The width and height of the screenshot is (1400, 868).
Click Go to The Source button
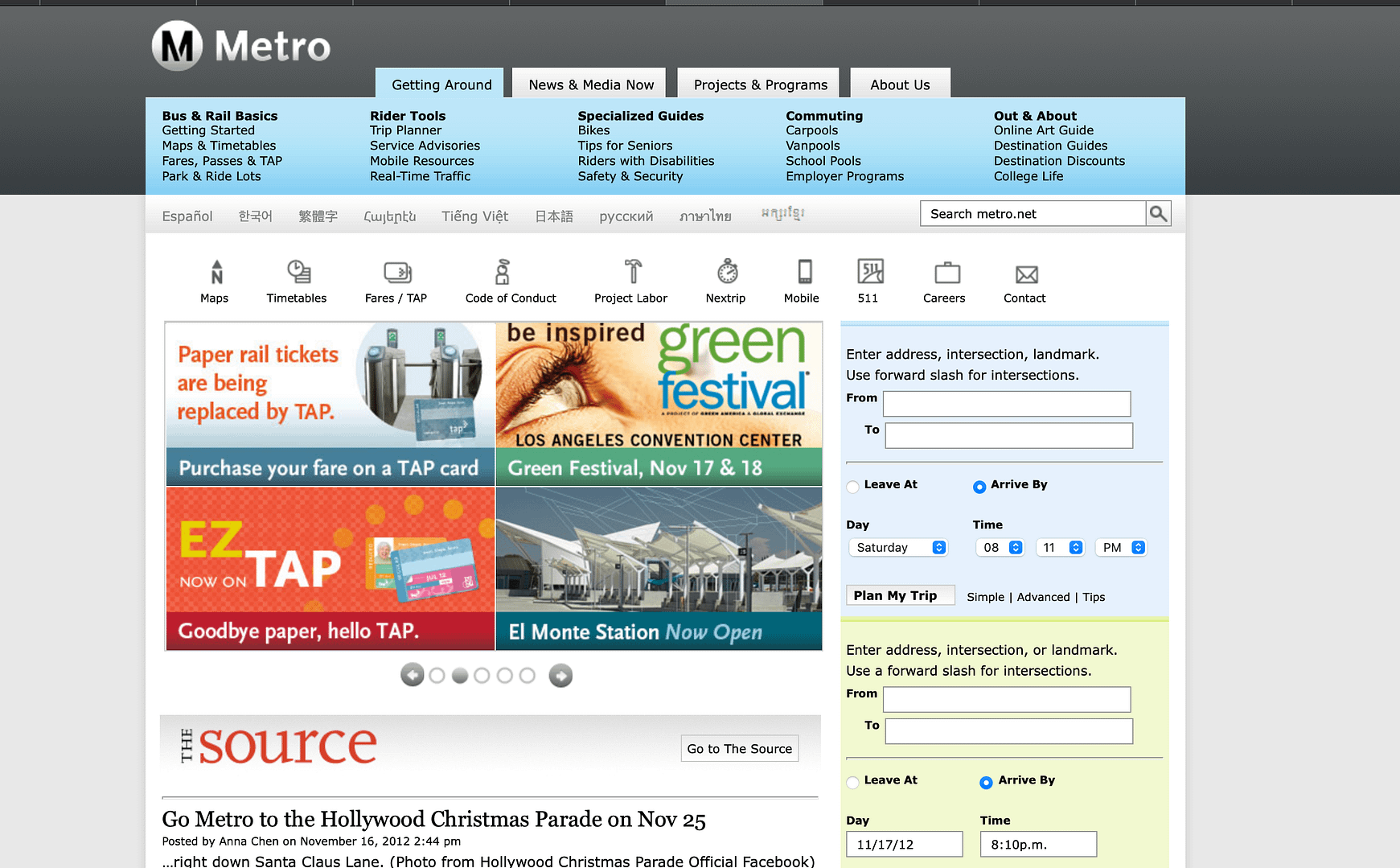[x=739, y=748]
